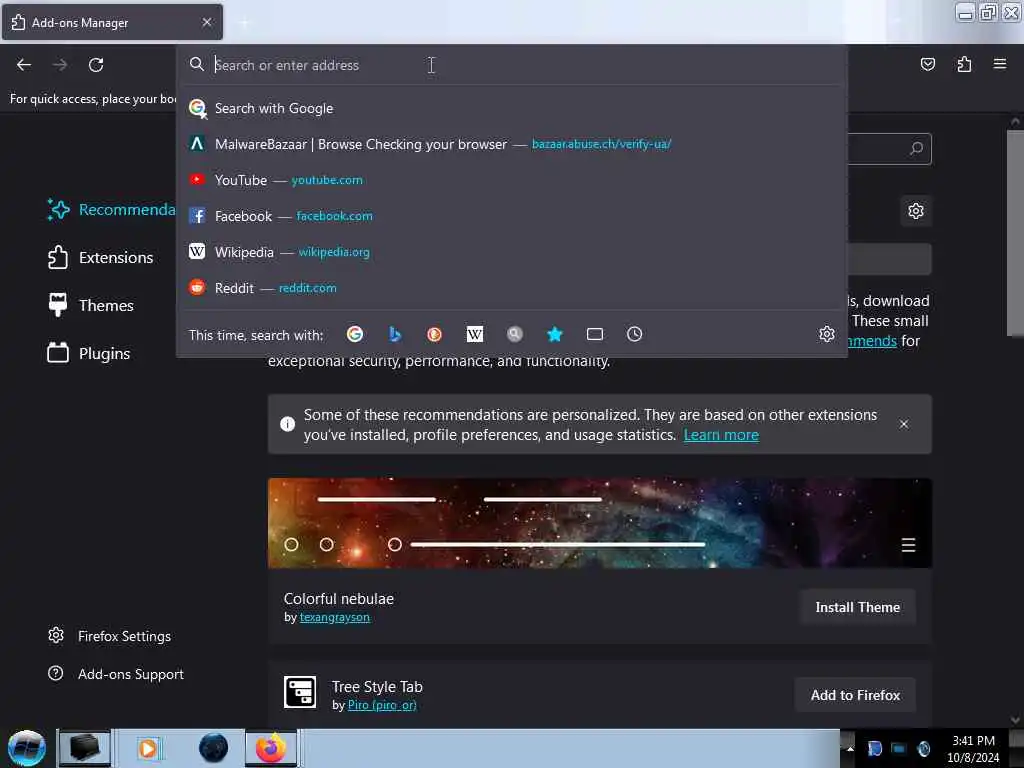Switch to the Recommendations category
The width and height of the screenshot is (1024, 768).
click(x=110, y=210)
